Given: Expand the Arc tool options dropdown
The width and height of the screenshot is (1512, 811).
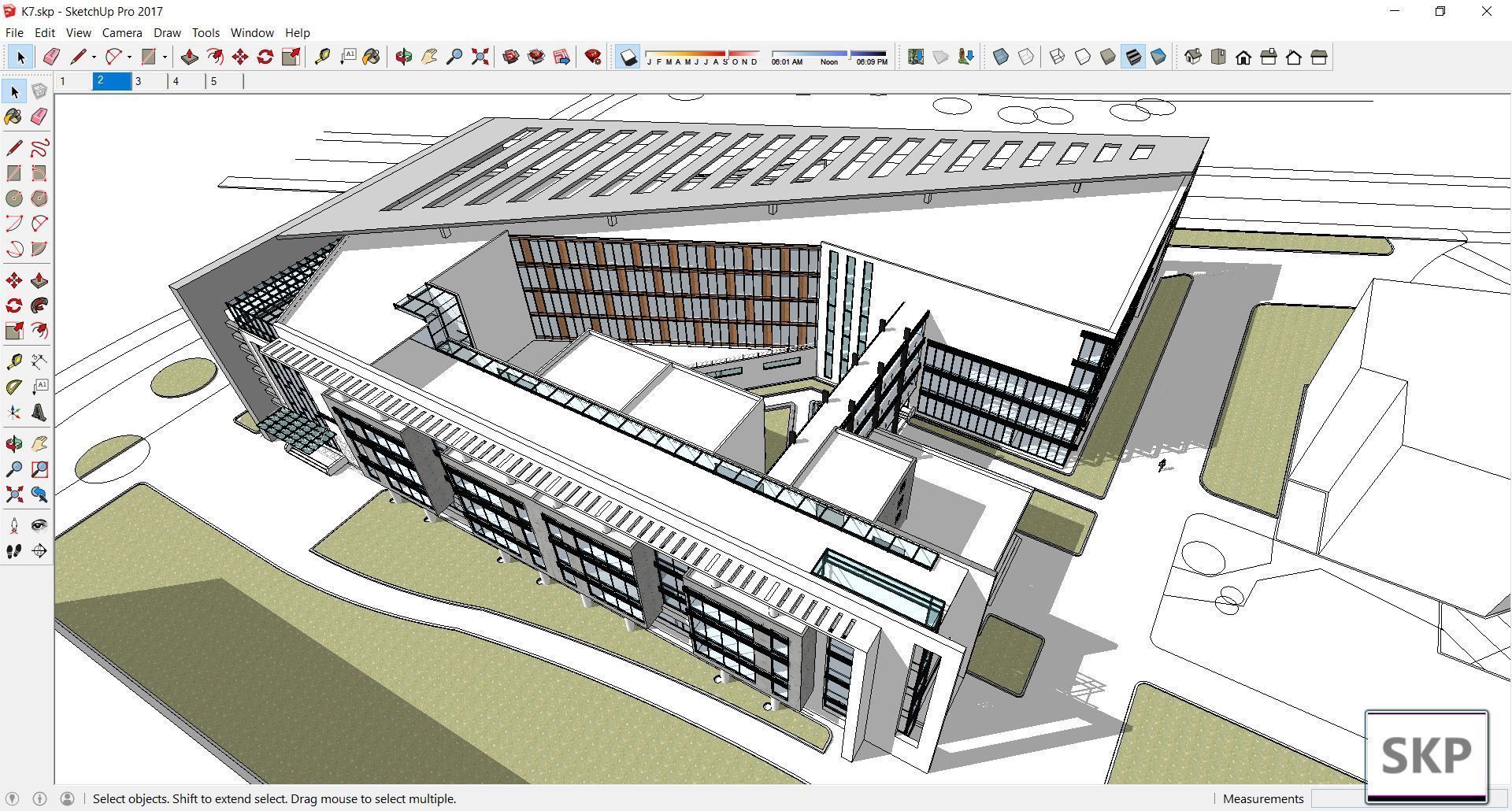Looking at the screenshot, I should 128,57.
